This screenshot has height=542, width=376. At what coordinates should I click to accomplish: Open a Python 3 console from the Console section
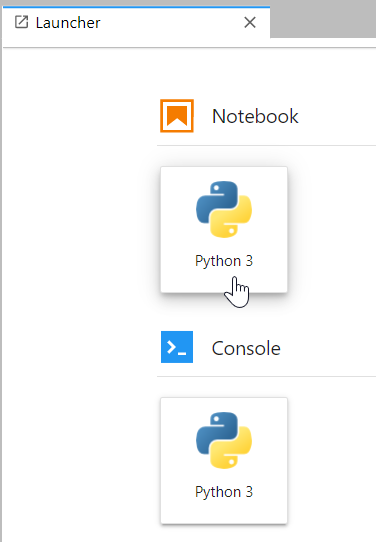pyautogui.click(x=224, y=460)
